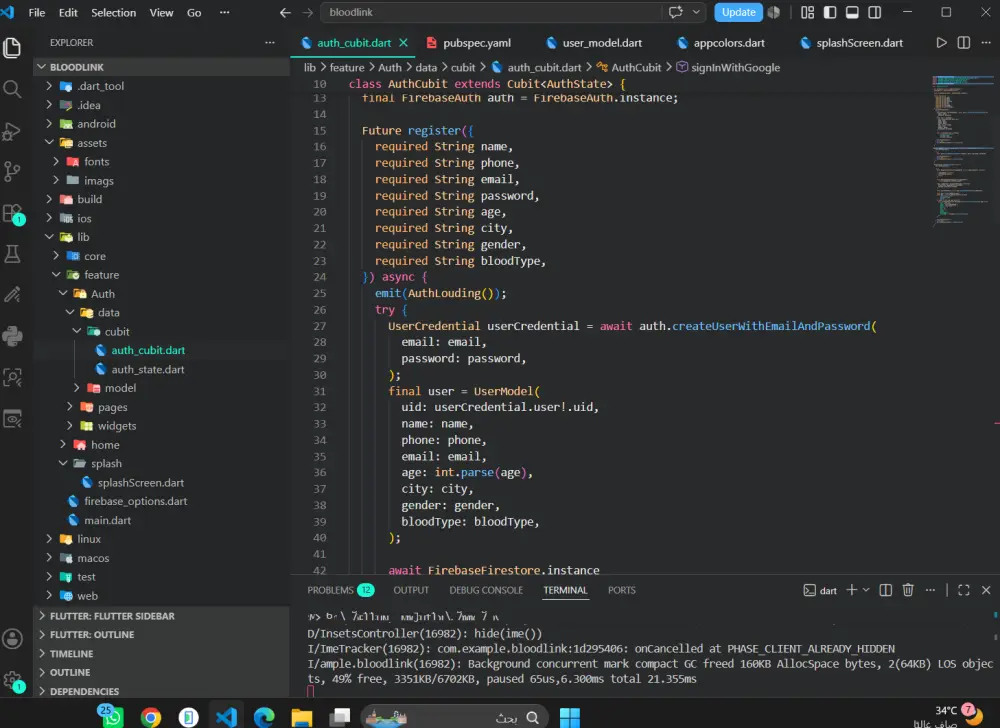1000x728 pixels.
Task: Maximize the terminal panel size
Action: pos(964,590)
